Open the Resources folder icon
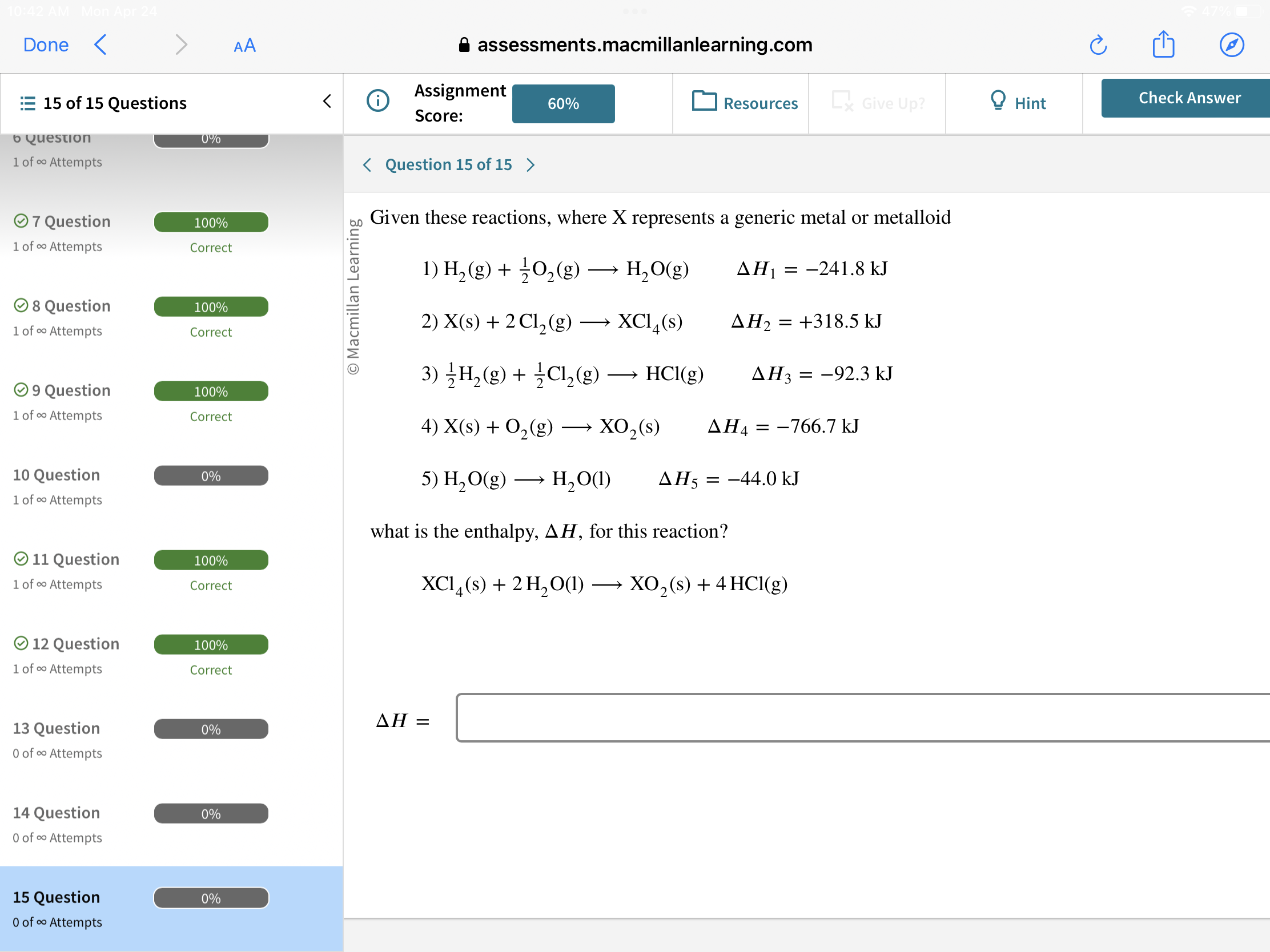This screenshot has width=1270, height=952. pyautogui.click(x=704, y=101)
